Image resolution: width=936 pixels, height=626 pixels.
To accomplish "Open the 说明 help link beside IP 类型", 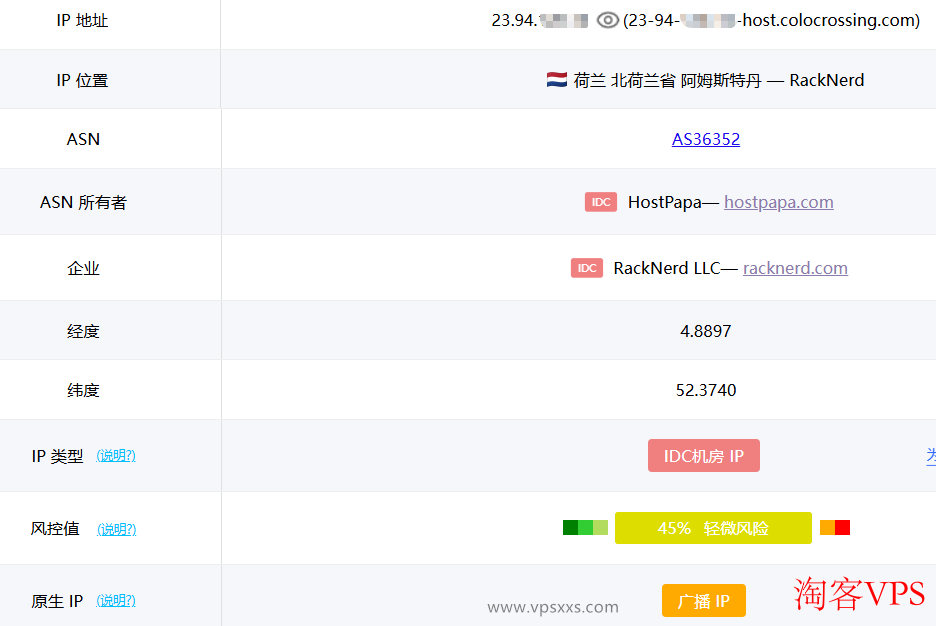I will click(x=116, y=456).
